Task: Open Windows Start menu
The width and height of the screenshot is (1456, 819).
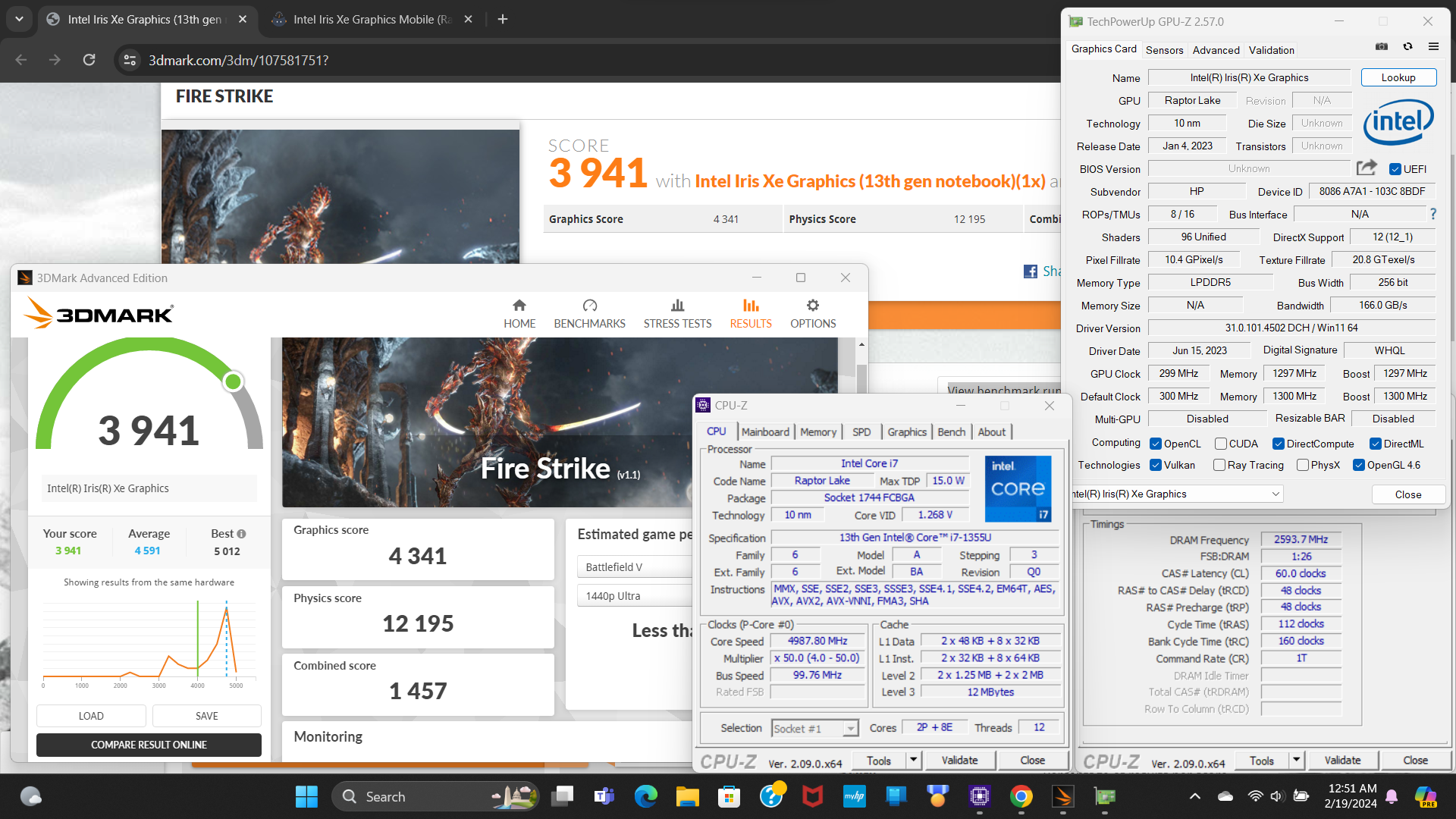Action: point(306,796)
